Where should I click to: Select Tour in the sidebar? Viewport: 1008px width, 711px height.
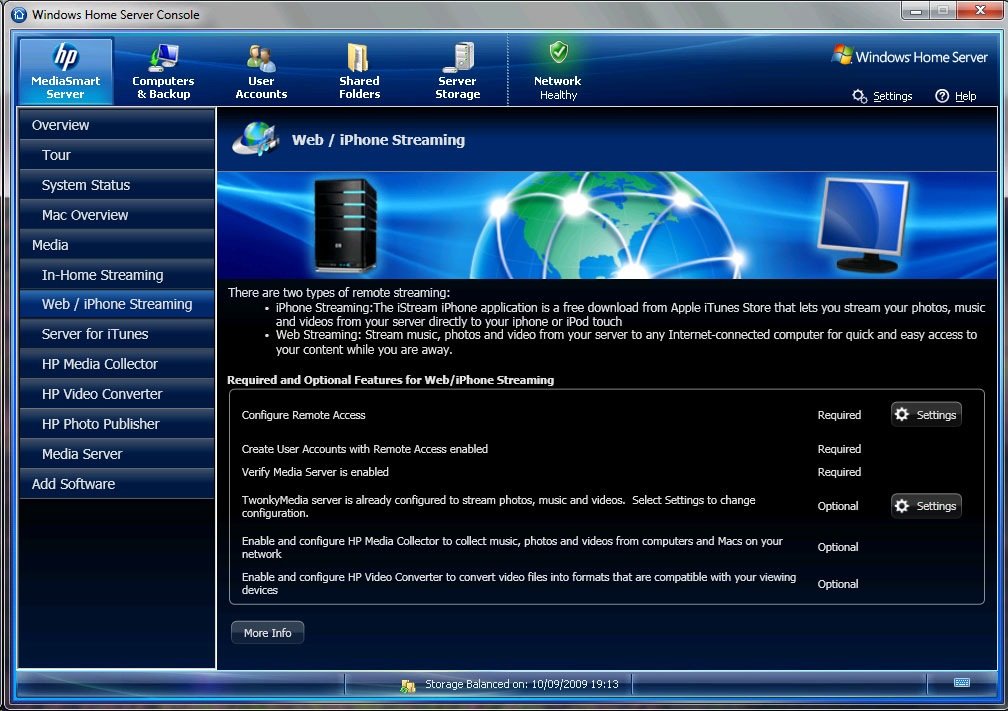117,155
